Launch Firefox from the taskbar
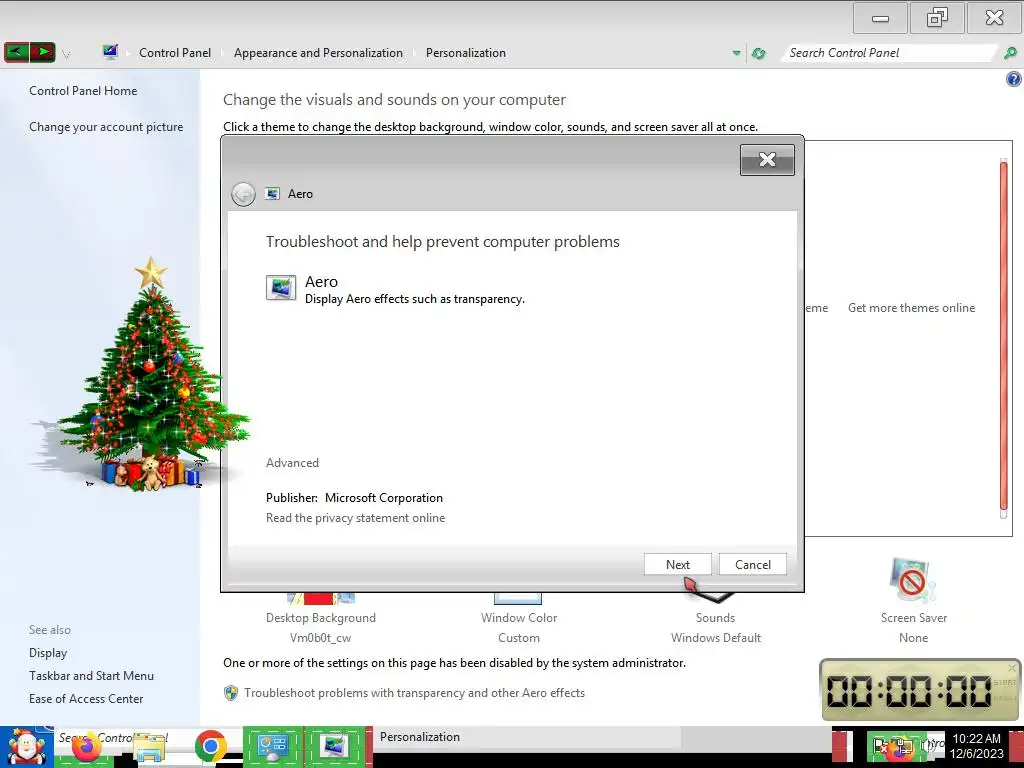The image size is (1024, 768). [85, 748]
